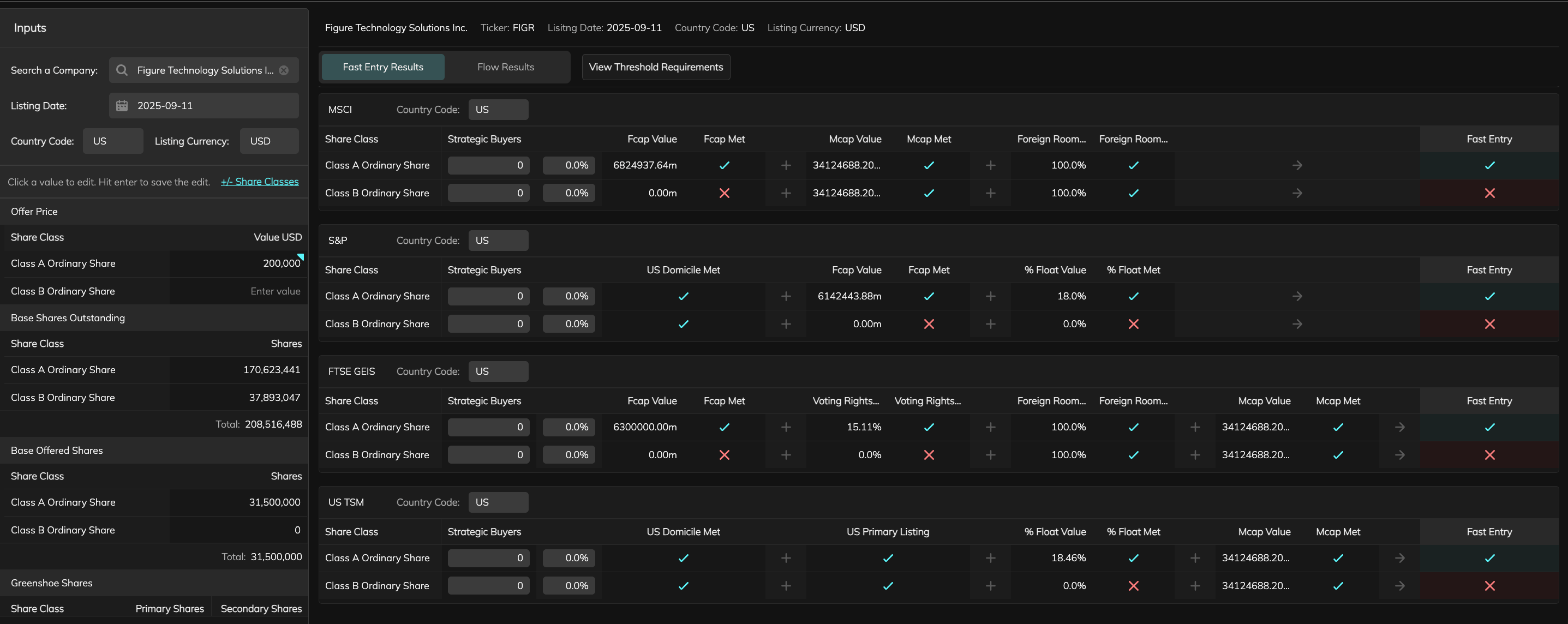The image size is (1568, 624).
Task: Open the FTSE GEIS Country Code box
Action: 498,371
